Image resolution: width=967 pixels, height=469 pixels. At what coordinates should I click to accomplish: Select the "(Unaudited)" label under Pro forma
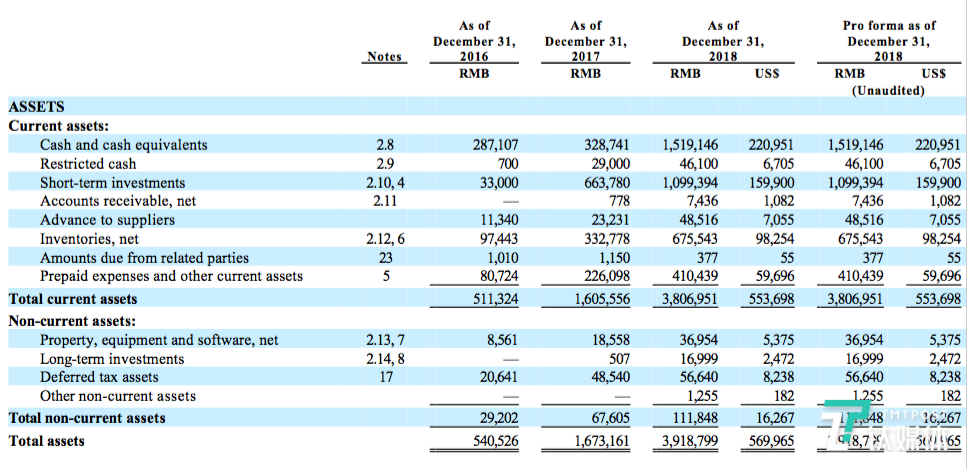click(x=888, y=90)
